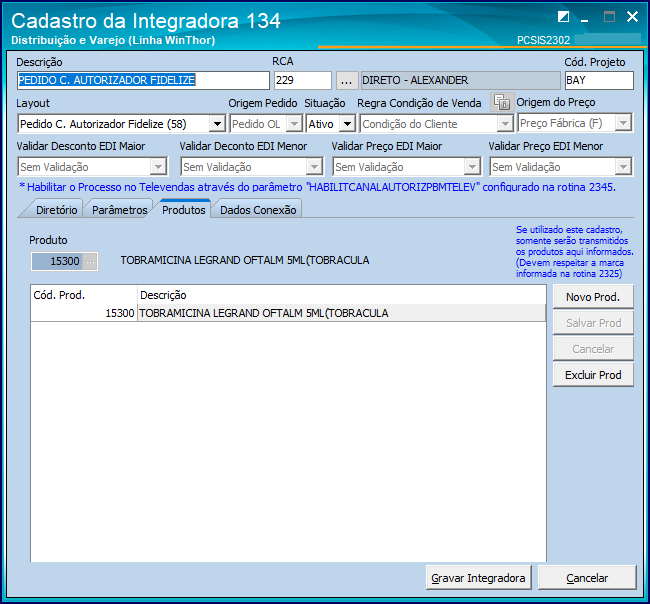Click the RCA code field 229

(303, 80)
